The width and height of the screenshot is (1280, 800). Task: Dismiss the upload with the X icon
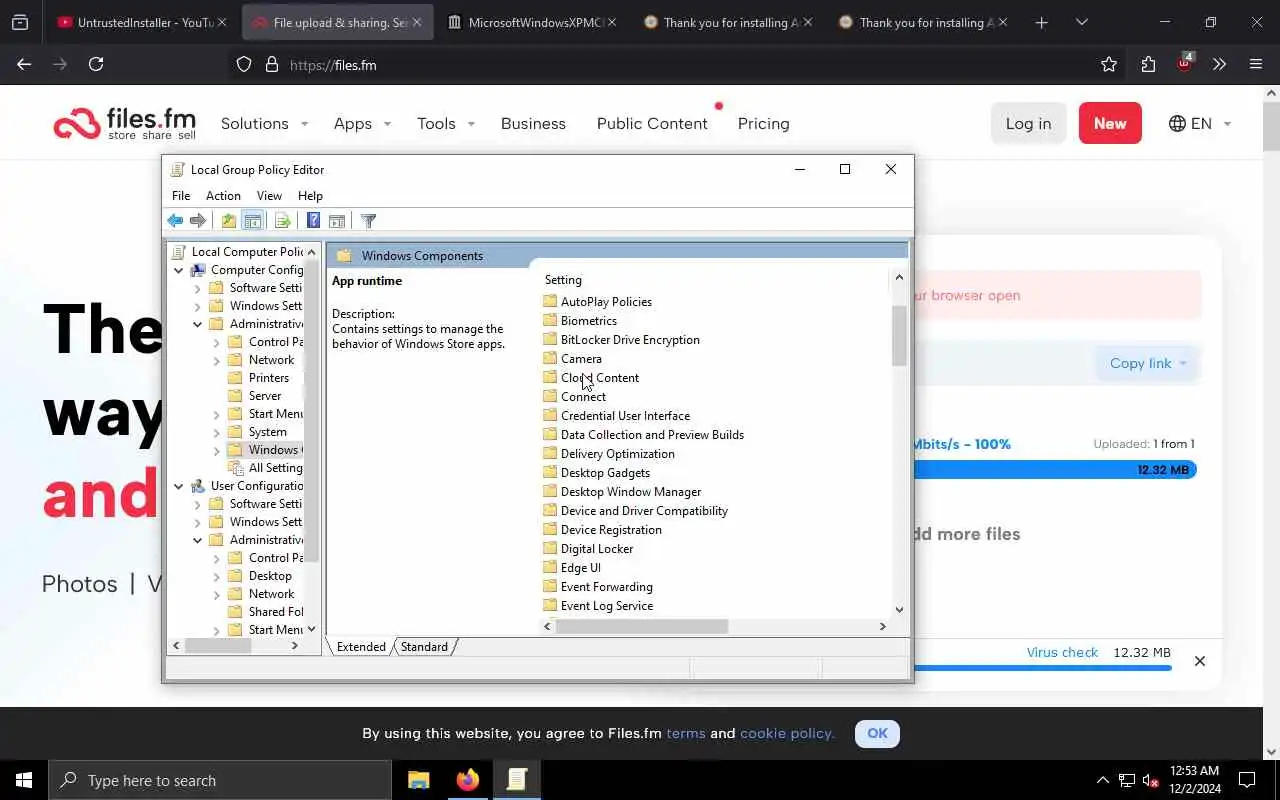(x=1200, y=661)
